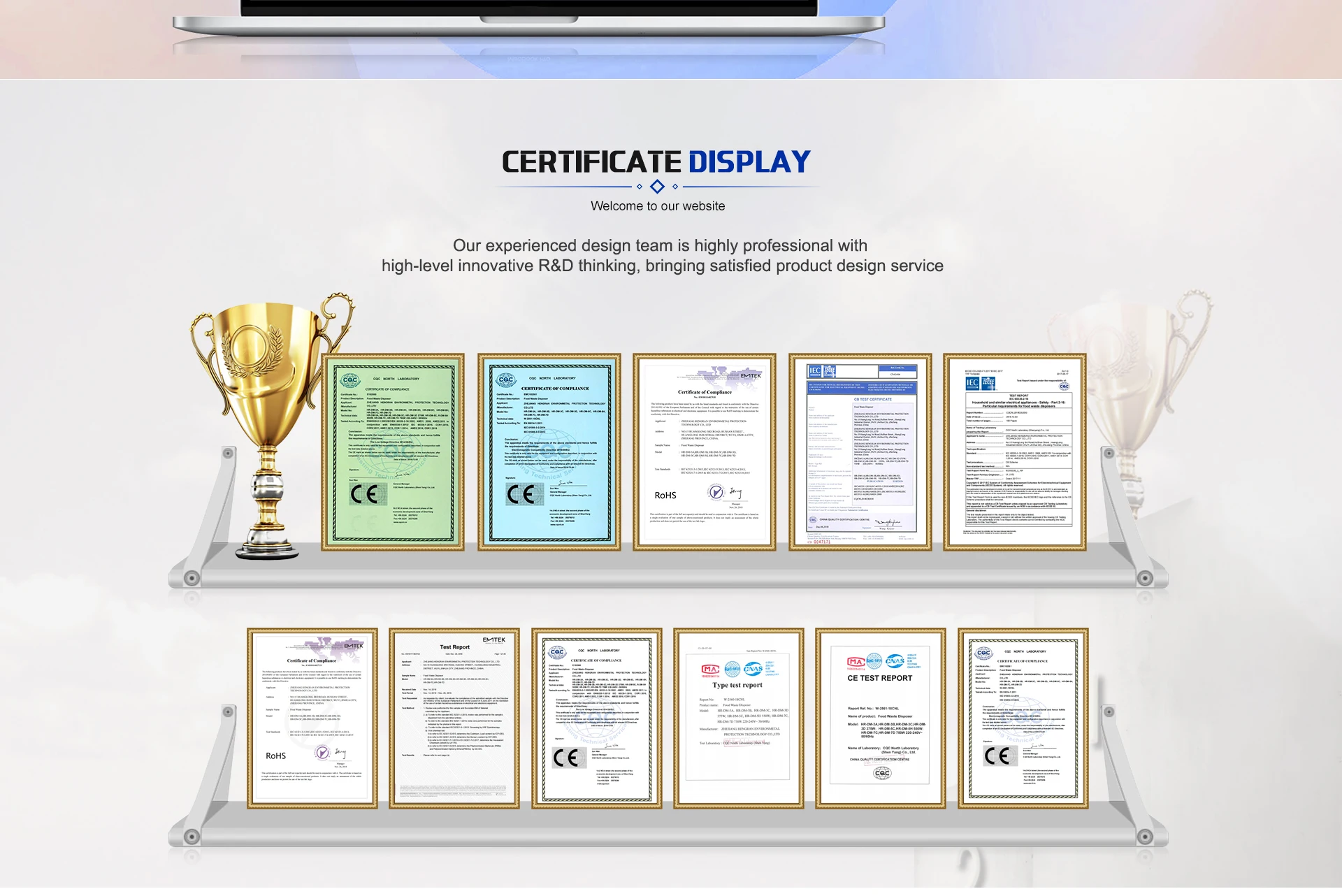Image resolution: width=1342 pixels, height=896 pixels.
Task: Click the Welcome to our website text
Action: point(657,206)
